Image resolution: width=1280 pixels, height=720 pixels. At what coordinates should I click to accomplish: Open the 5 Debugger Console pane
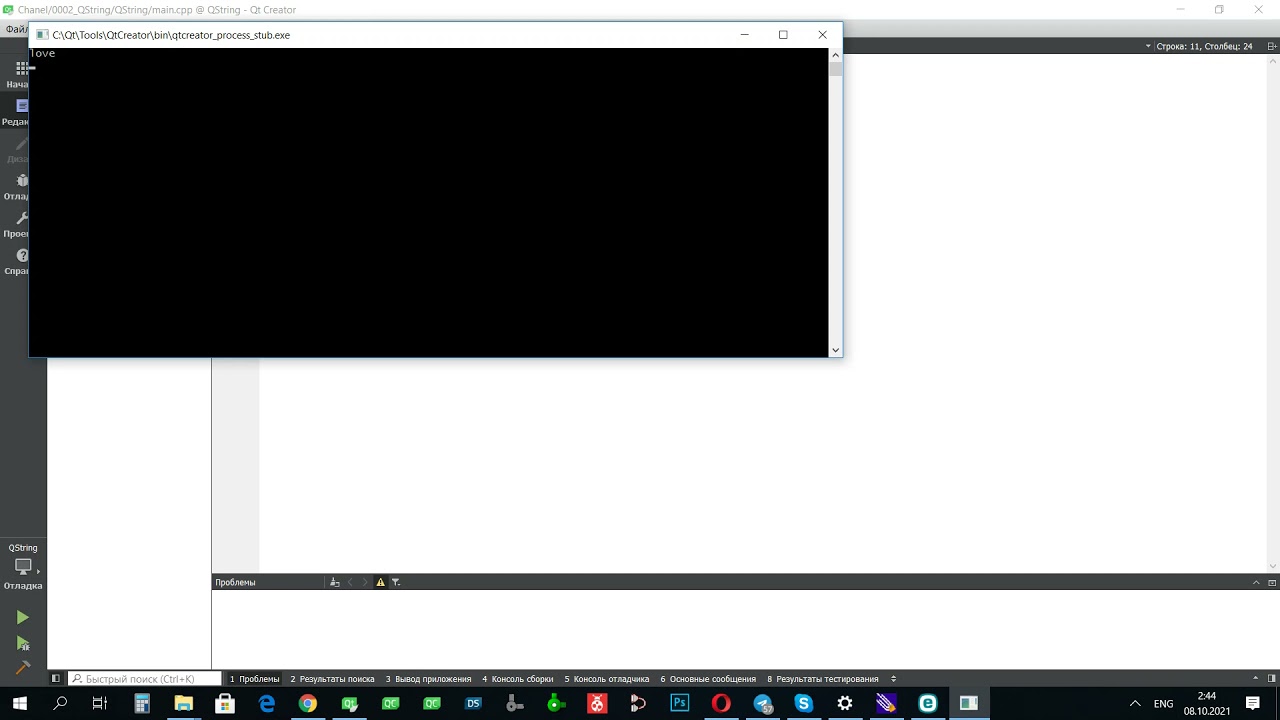607,679
